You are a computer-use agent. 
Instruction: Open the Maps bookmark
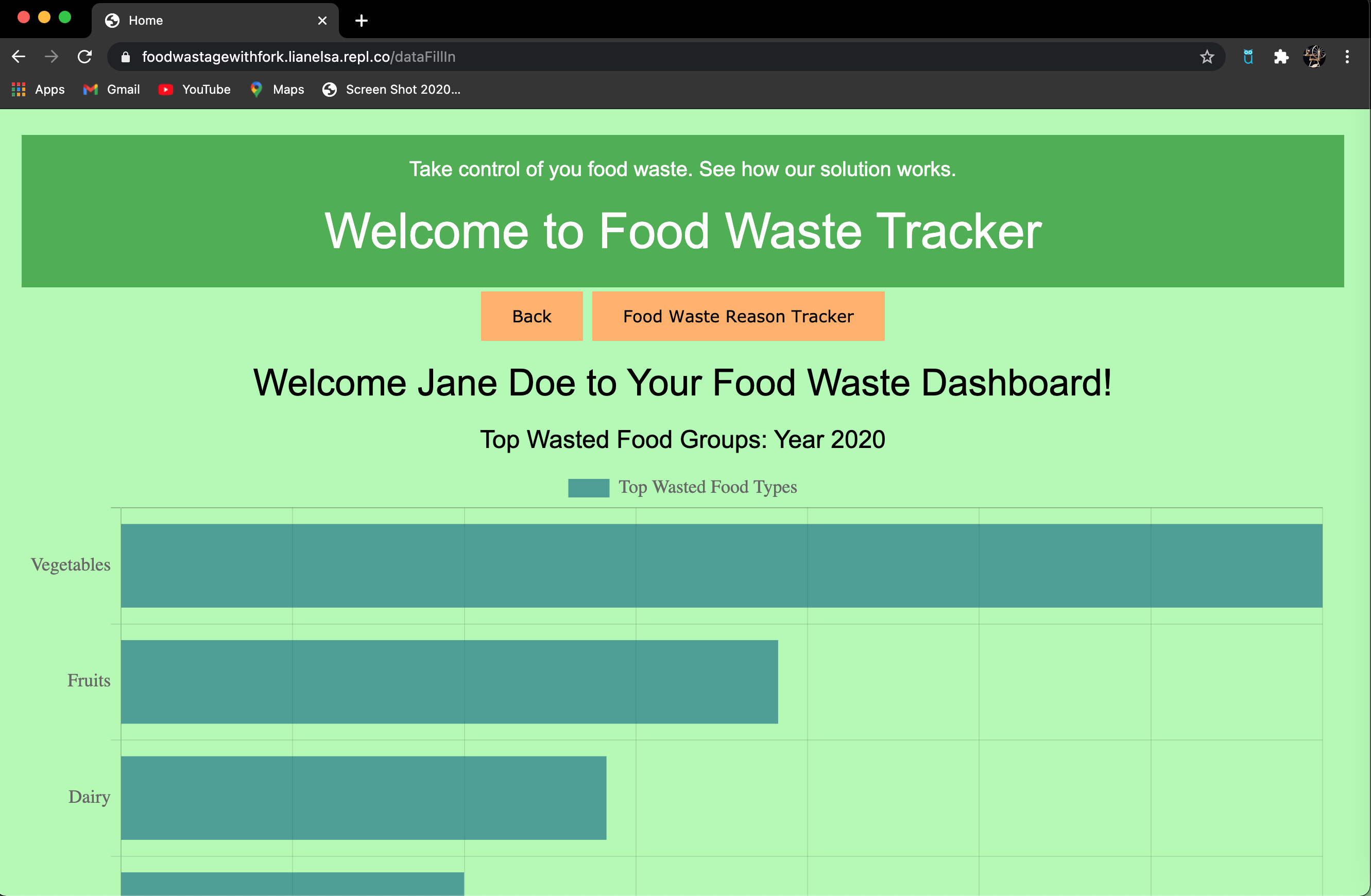(277, 89)
